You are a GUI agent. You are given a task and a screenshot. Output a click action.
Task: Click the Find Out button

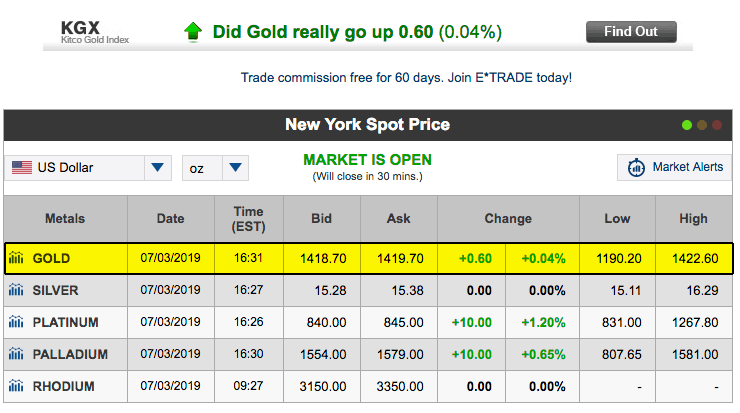pyautogui.click(x=631, y=32)
